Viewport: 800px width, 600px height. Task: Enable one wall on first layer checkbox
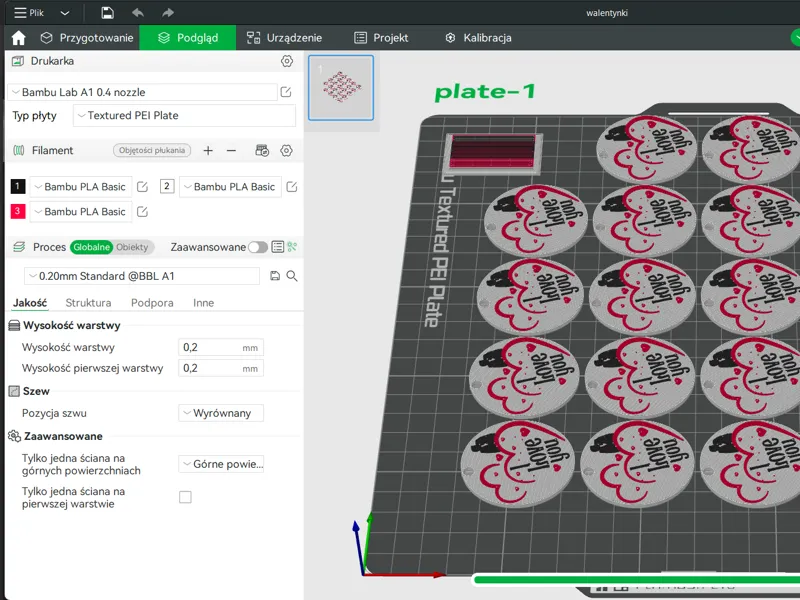click(x=185, y=497)
